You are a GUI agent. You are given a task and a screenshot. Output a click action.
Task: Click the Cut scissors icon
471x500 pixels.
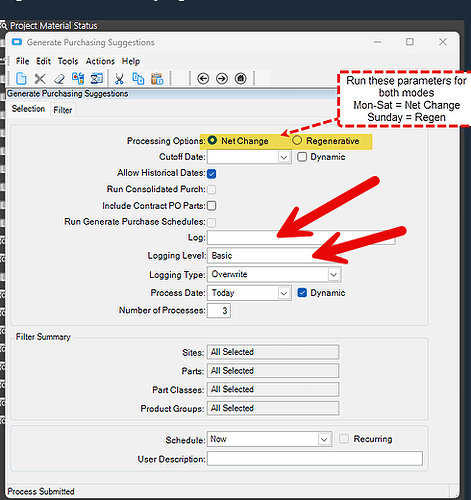coord(119,79)
